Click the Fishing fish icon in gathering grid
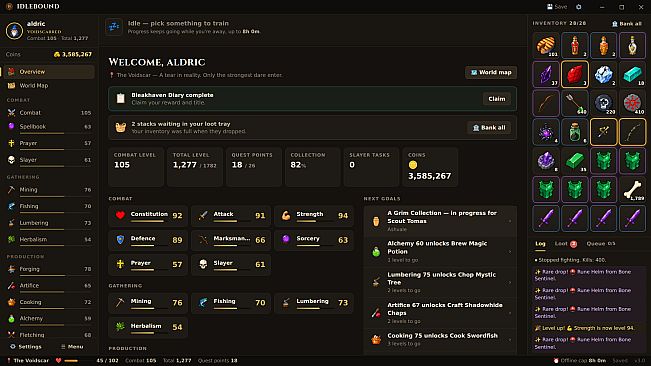Screen dimensions: 651x366 click(203, 302)
